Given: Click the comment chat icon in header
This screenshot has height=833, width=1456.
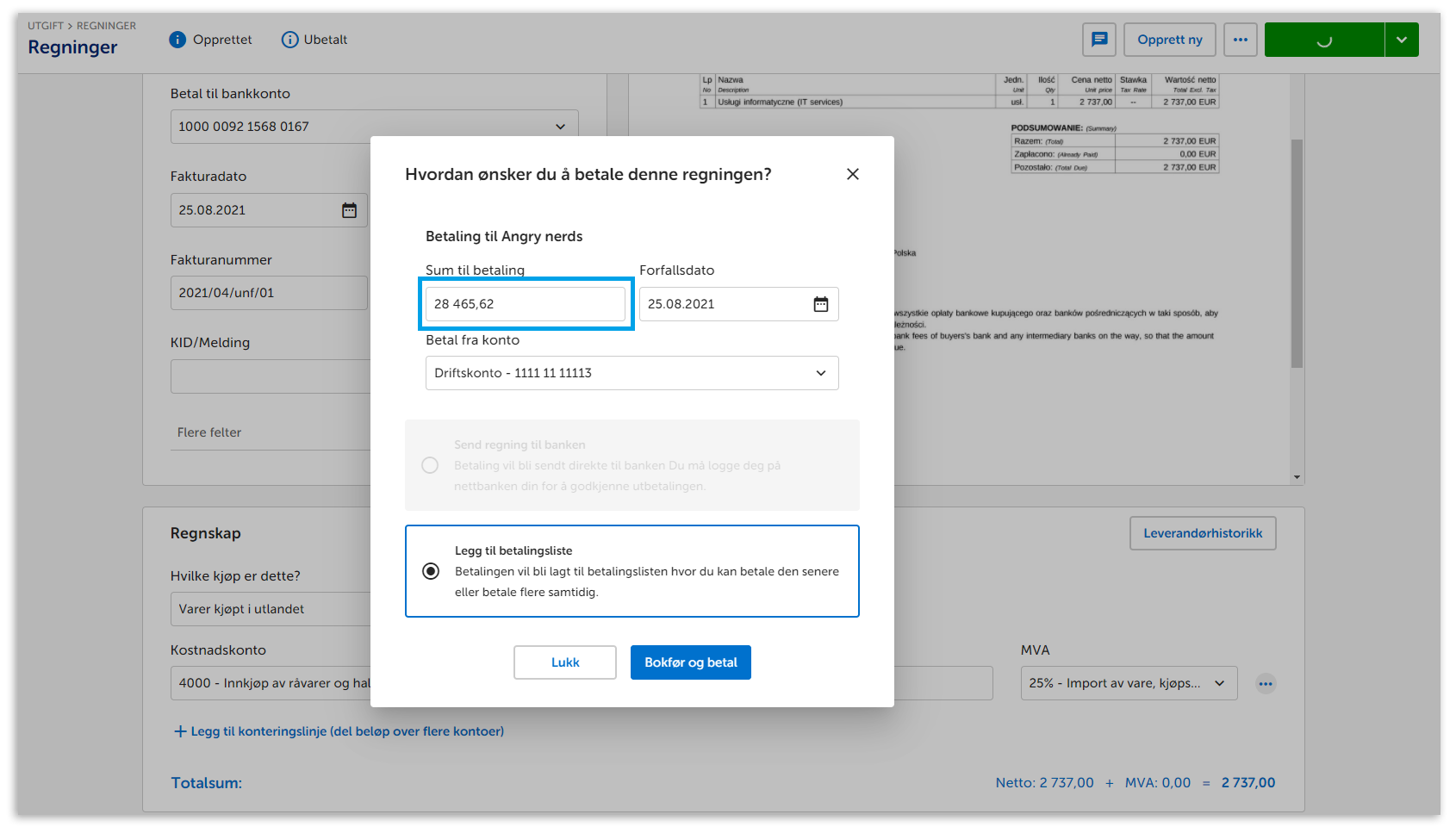Looking at the screenshot, I should coord(1098,40).
